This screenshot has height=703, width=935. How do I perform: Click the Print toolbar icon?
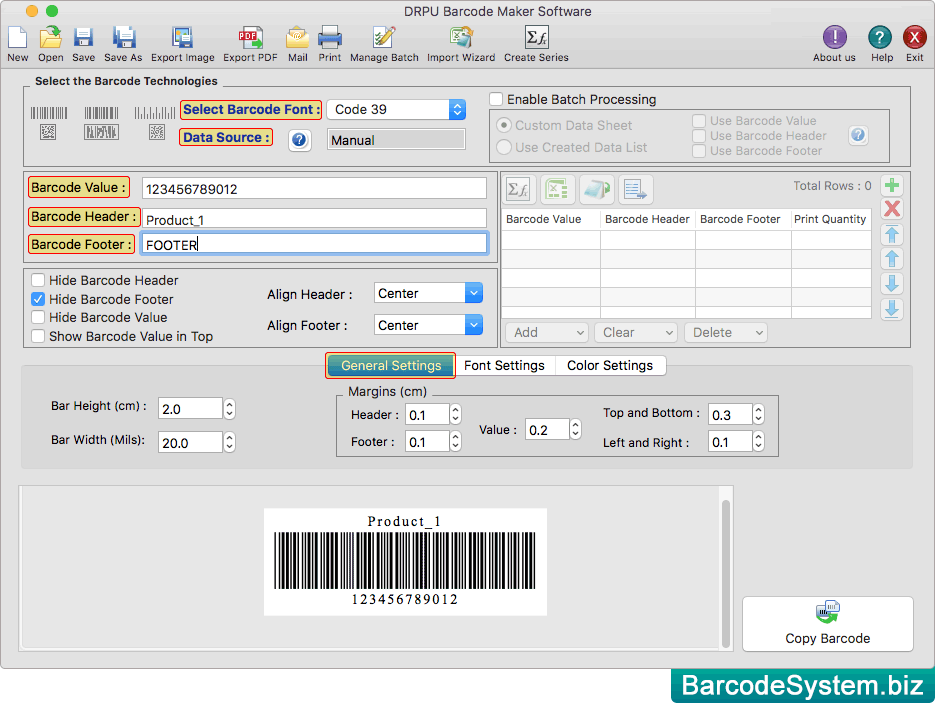[x=330, y=38]
